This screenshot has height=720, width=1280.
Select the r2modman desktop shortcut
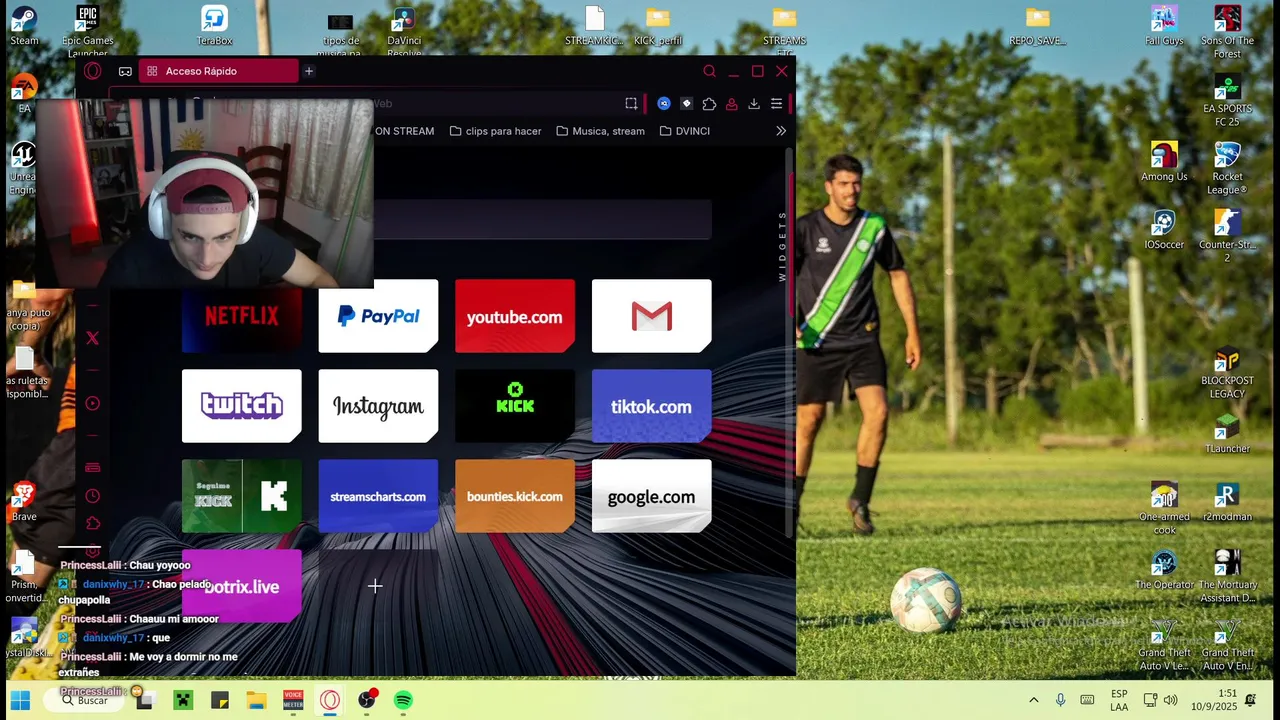1227,502
